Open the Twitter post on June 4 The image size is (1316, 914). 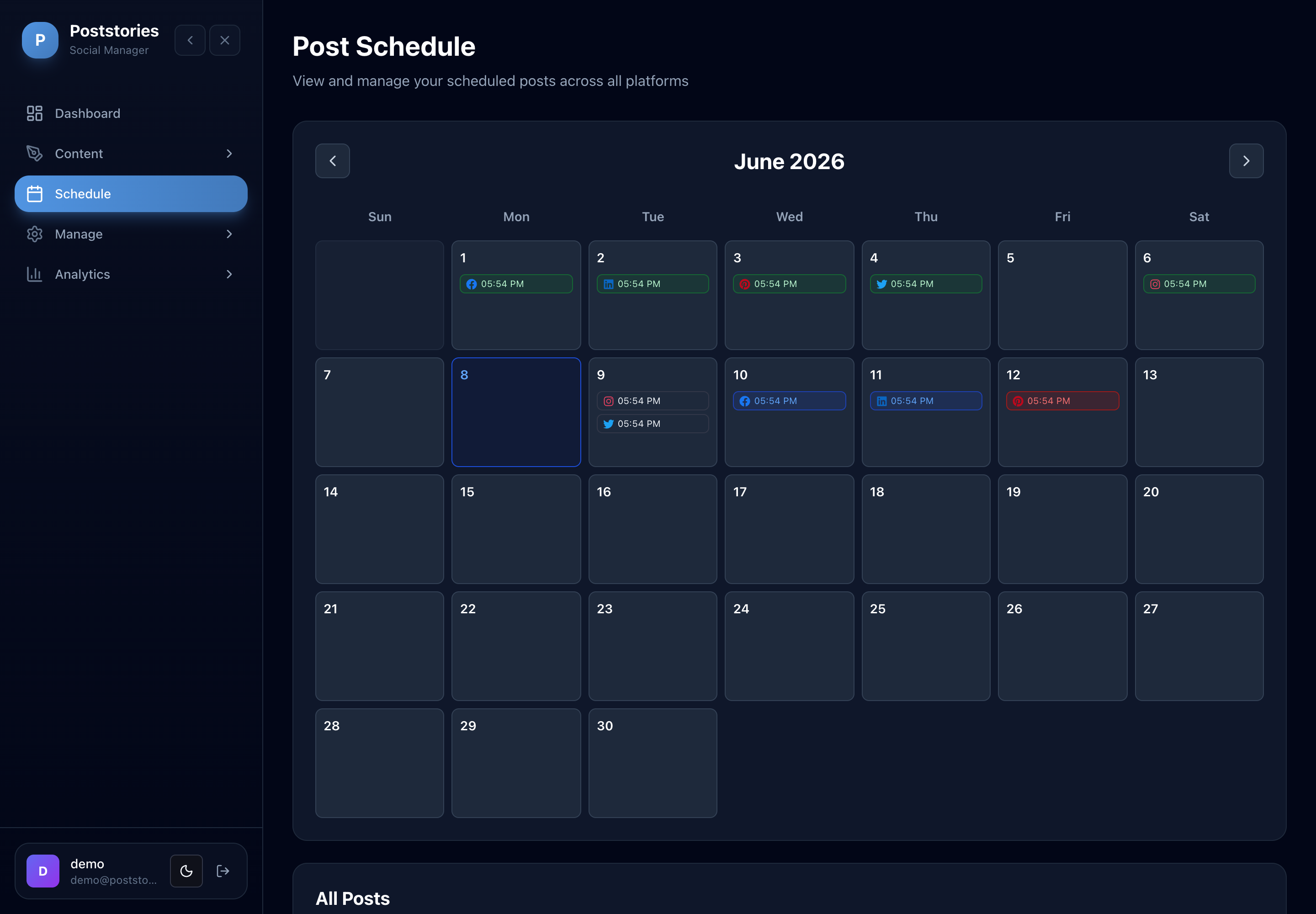pyautogui.click(x=926, y=284)
